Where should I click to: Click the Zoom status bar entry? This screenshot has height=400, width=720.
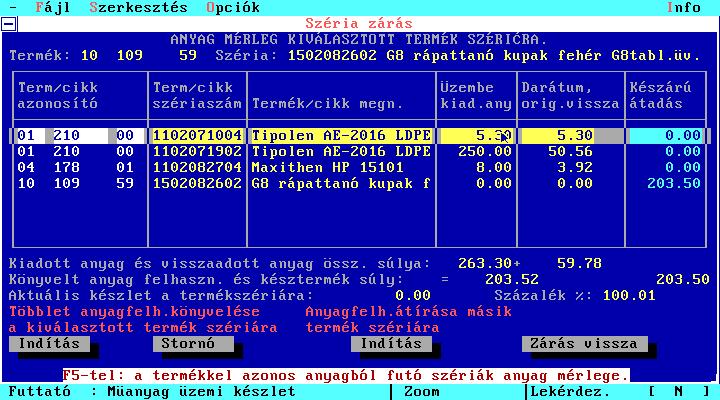(422, 392)
